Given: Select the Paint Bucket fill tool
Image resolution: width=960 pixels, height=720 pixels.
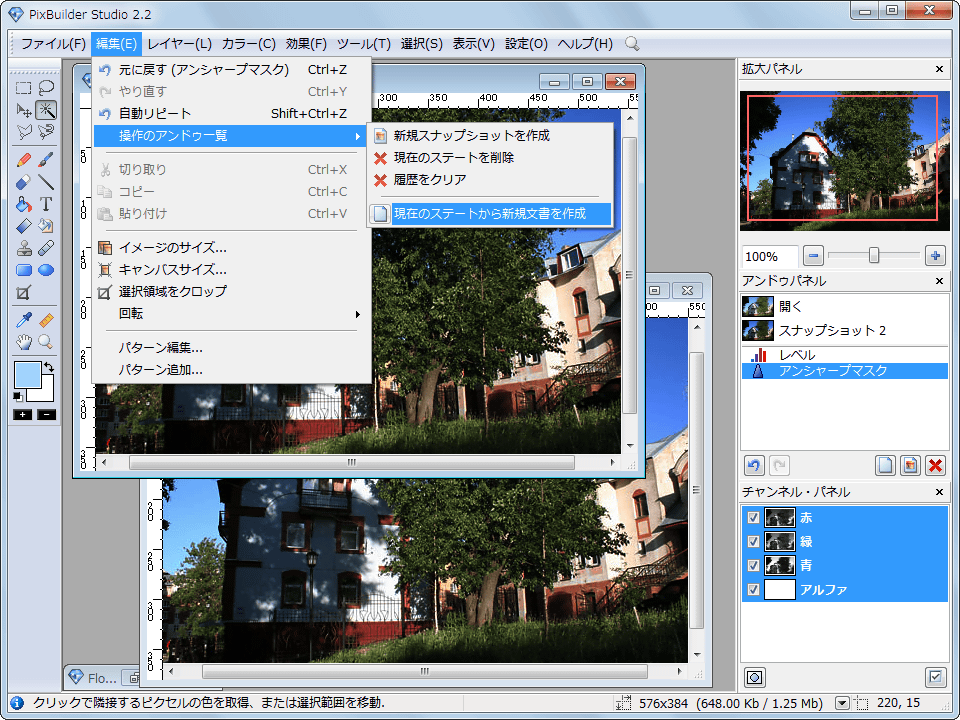Looking at the screenshot, I should (x=25, y=204).
